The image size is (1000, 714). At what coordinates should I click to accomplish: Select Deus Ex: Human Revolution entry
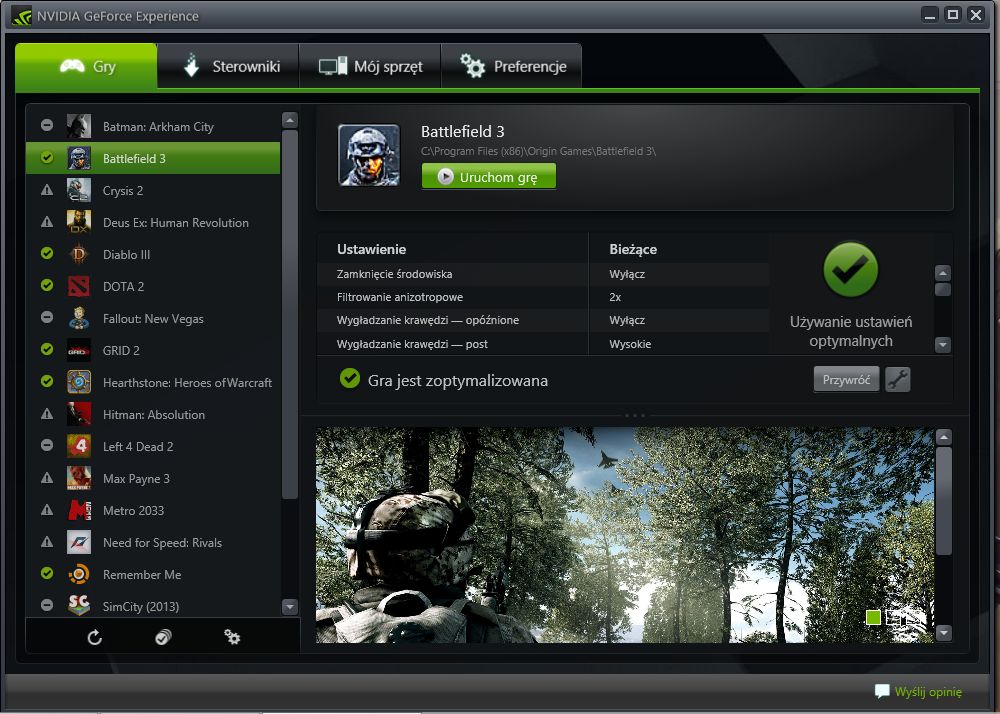(153, 222)
